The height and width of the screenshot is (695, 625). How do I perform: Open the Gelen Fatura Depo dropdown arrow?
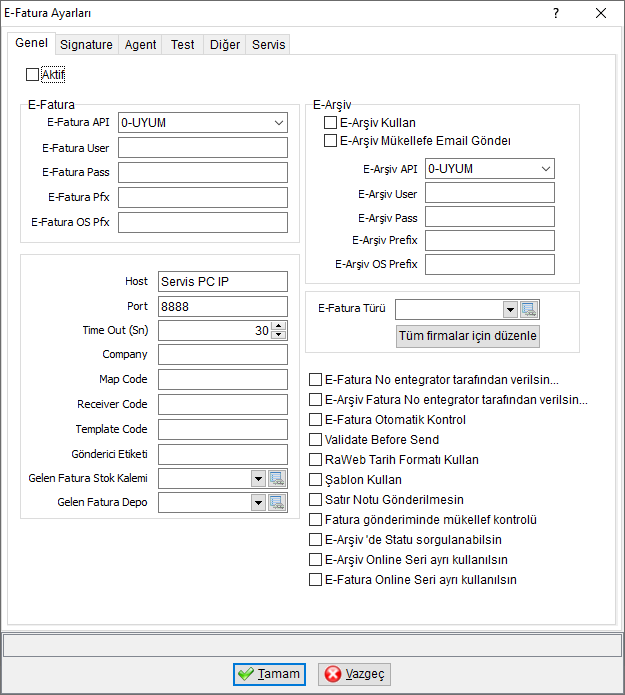tap(258, 503)
